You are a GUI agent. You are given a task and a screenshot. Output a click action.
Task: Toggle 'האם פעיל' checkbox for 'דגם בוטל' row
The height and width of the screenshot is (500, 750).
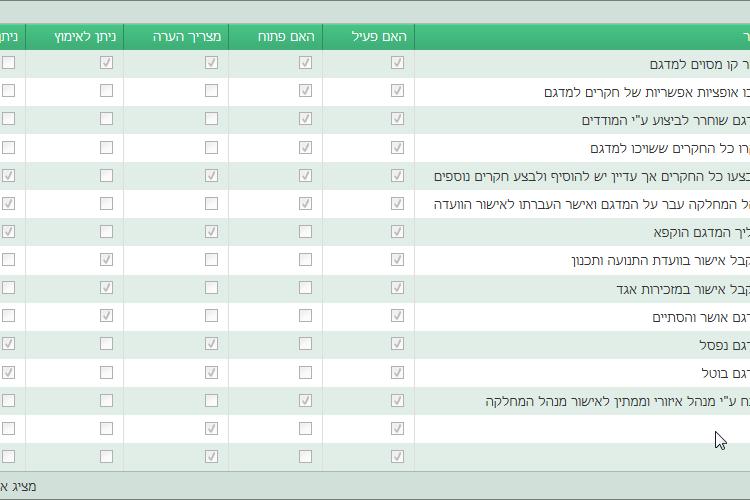[x=397, y=372]
